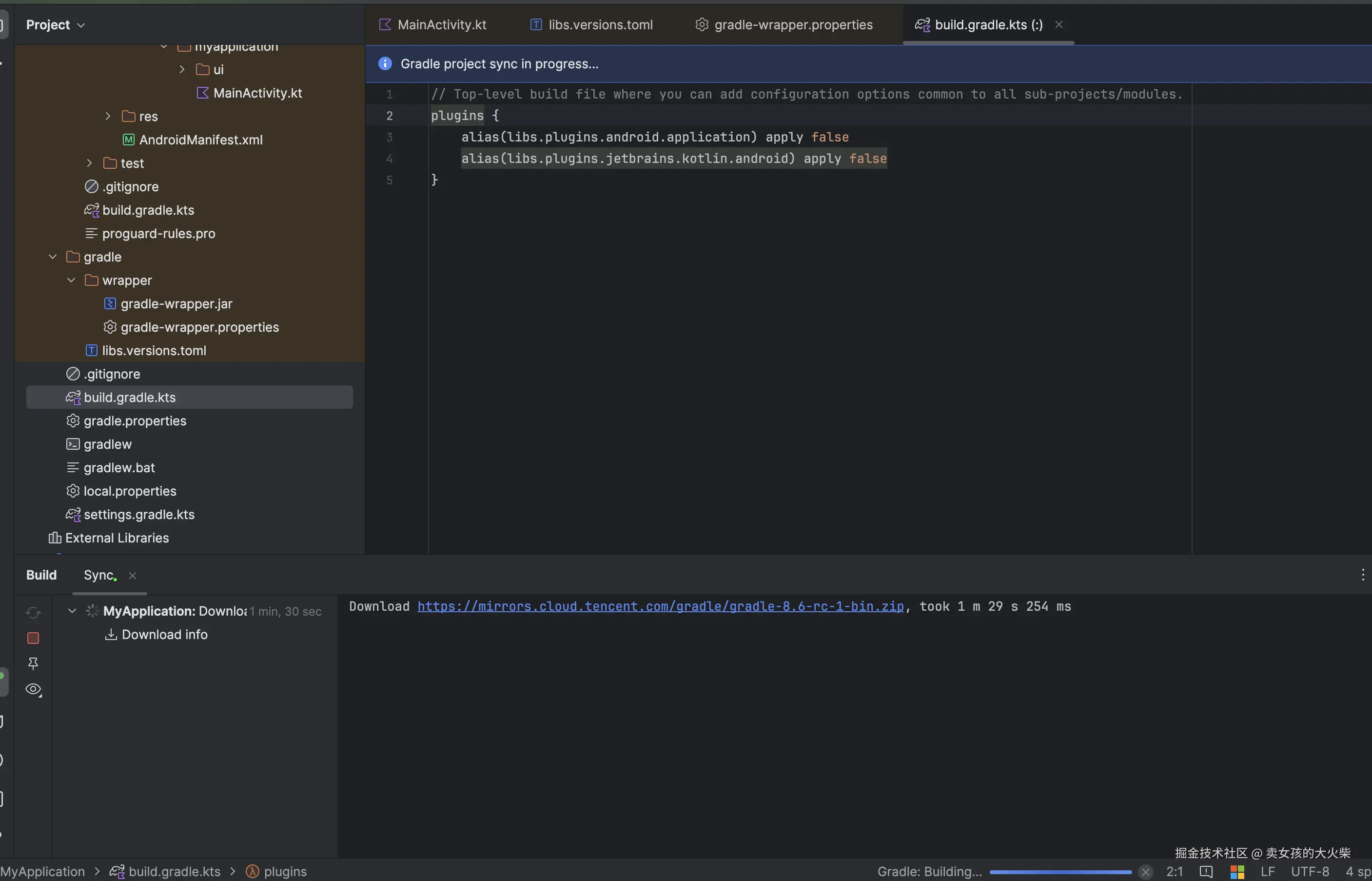1372x881 pixels.
Task: Click the UTF-8 encoding status widget
Action: click(1310, 872)
